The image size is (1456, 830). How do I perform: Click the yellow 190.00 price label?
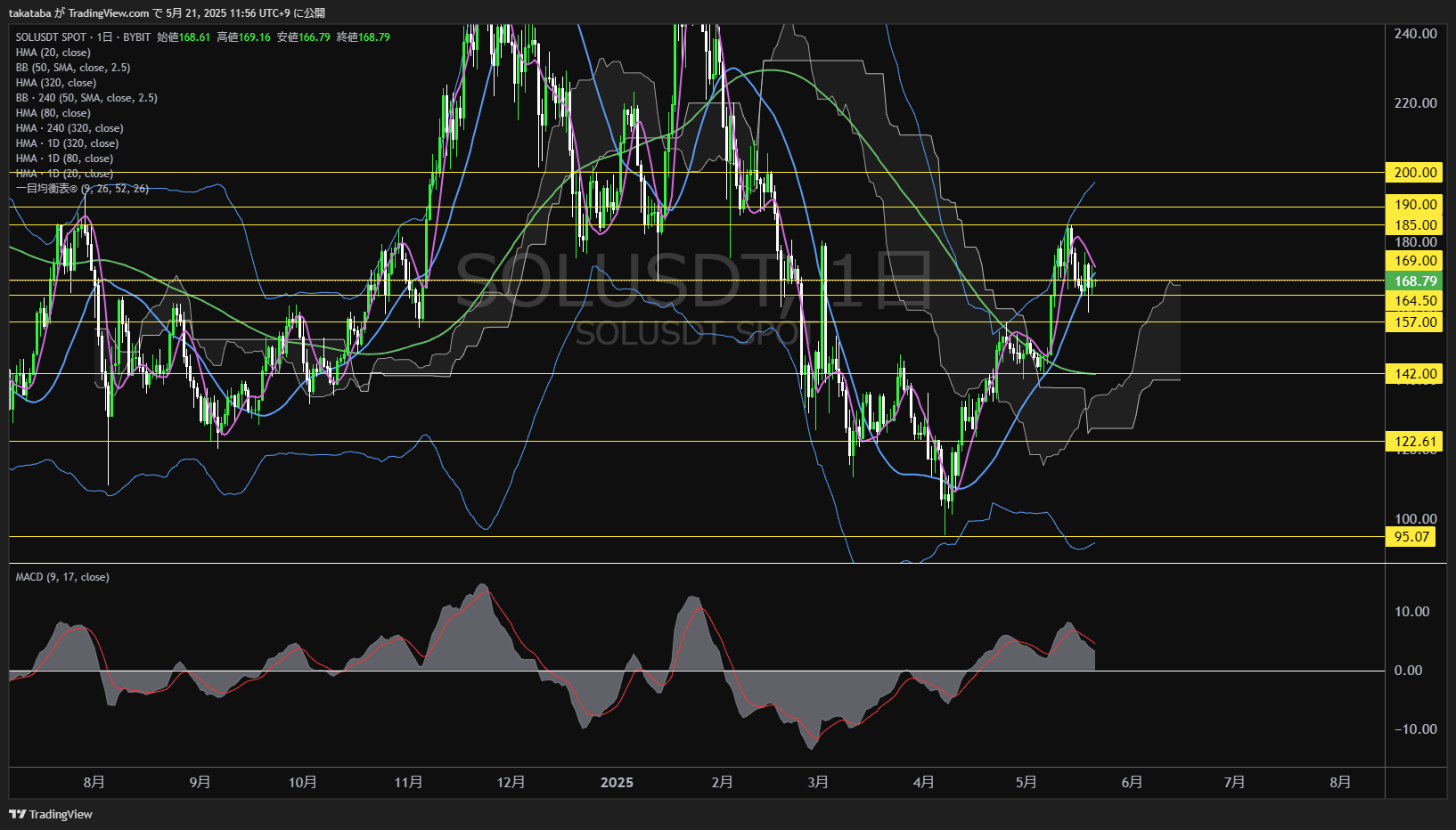1415,205
